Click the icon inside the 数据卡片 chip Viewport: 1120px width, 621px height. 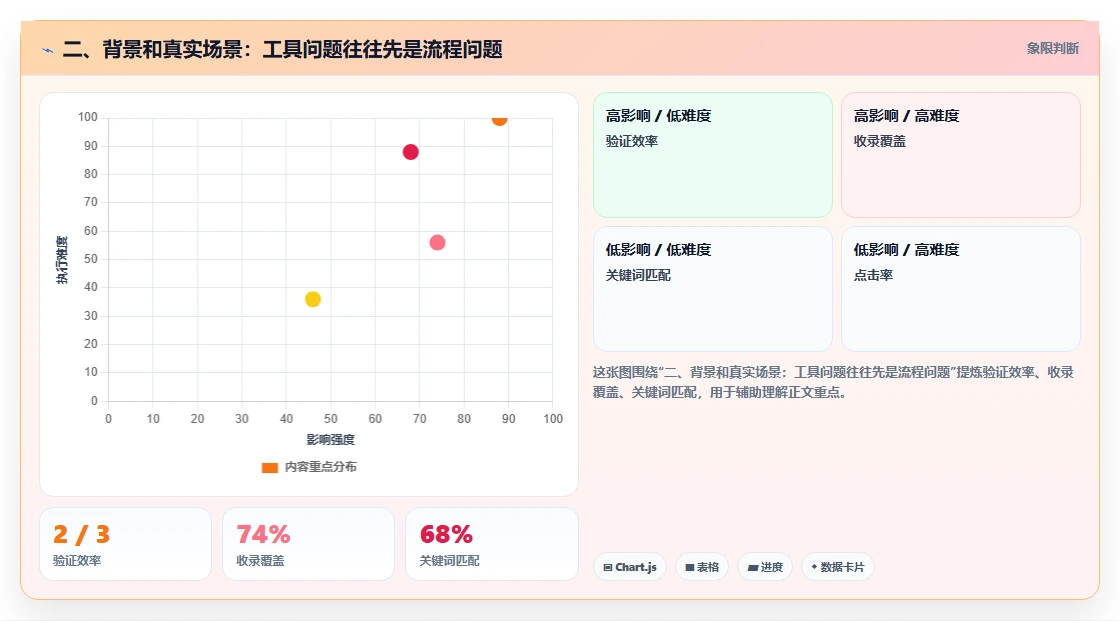point(814,567)
